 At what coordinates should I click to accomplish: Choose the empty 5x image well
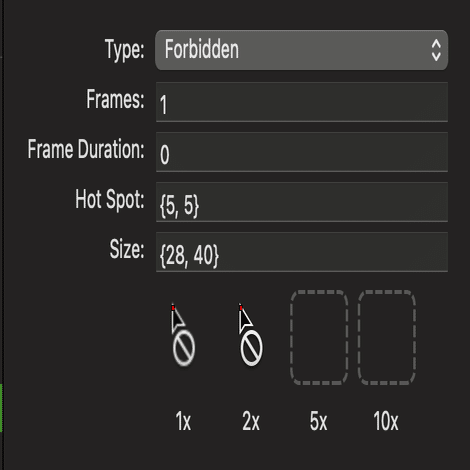coord(319,338)
